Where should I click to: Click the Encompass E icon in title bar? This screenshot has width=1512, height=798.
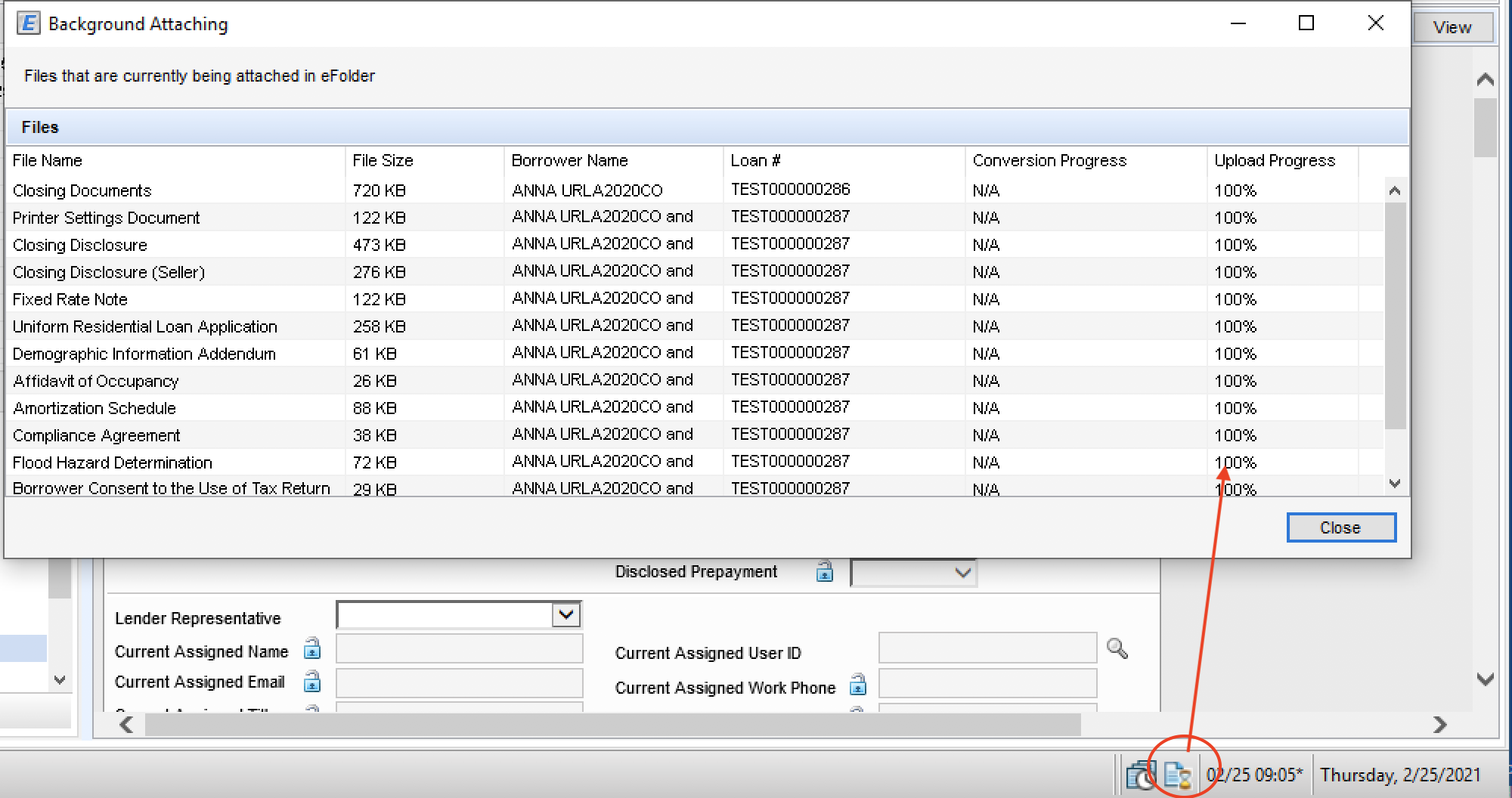coord(28,23)
